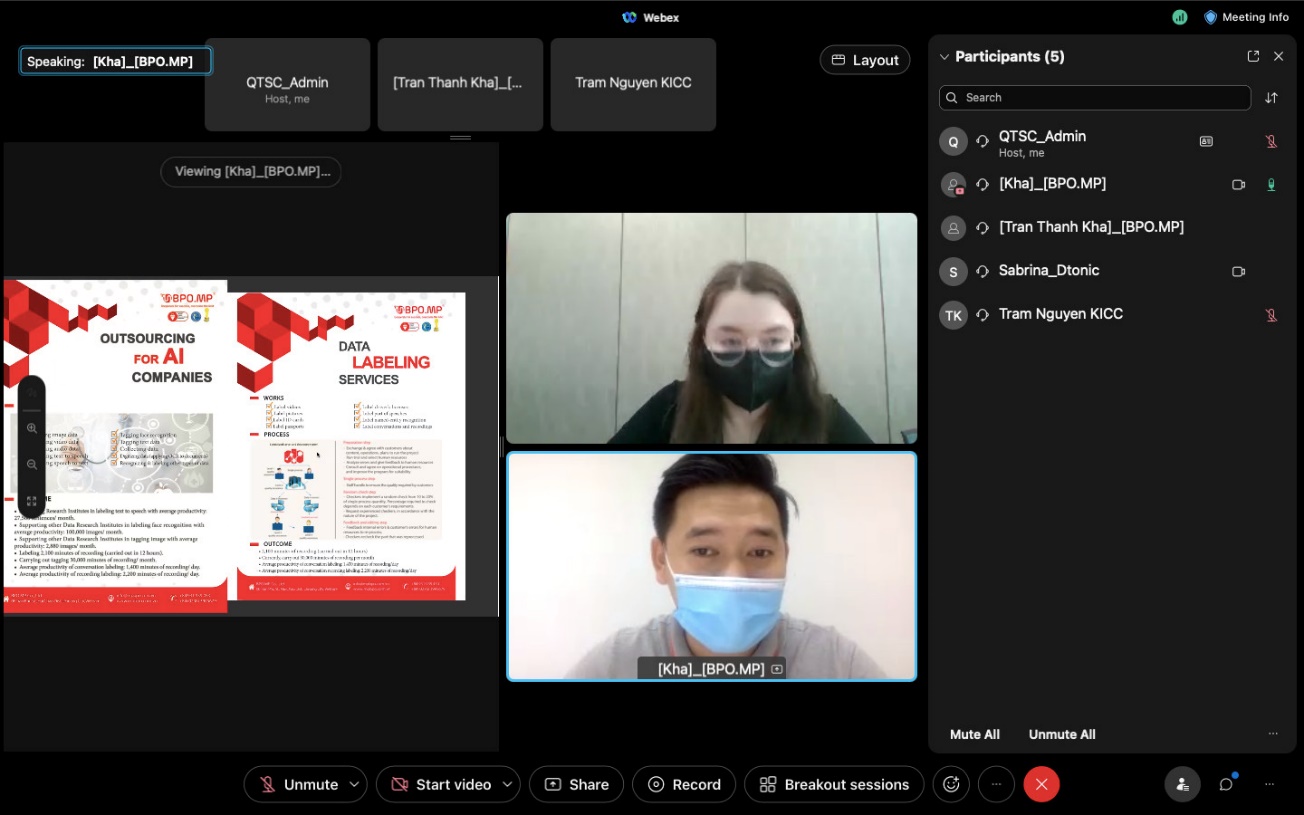This screenshot has width=1304, height=815.
Task: Unmute All participants
Action: click(x=1062, y=734)
